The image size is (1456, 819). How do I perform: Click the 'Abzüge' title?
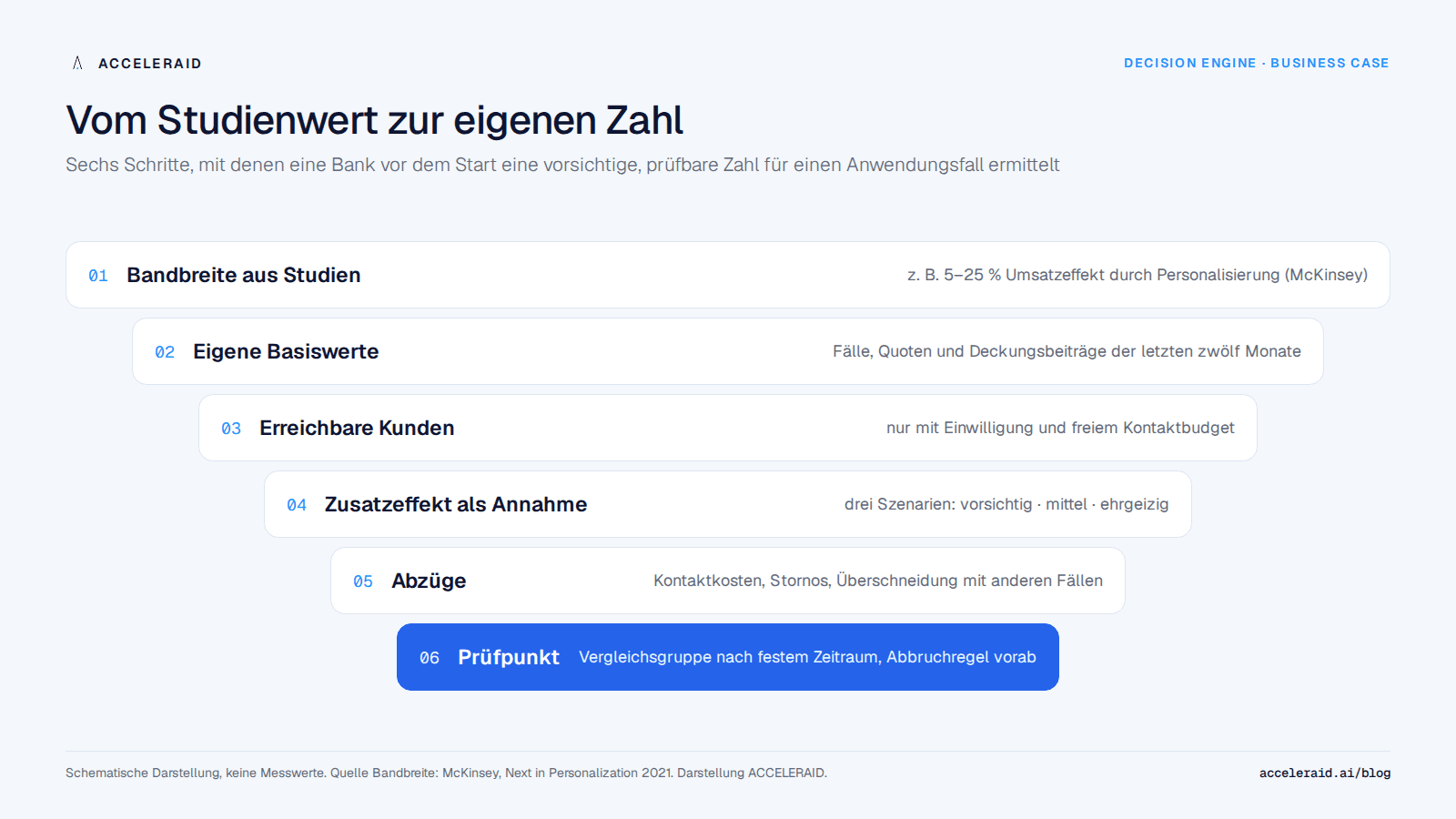click(x=429, y=581)
